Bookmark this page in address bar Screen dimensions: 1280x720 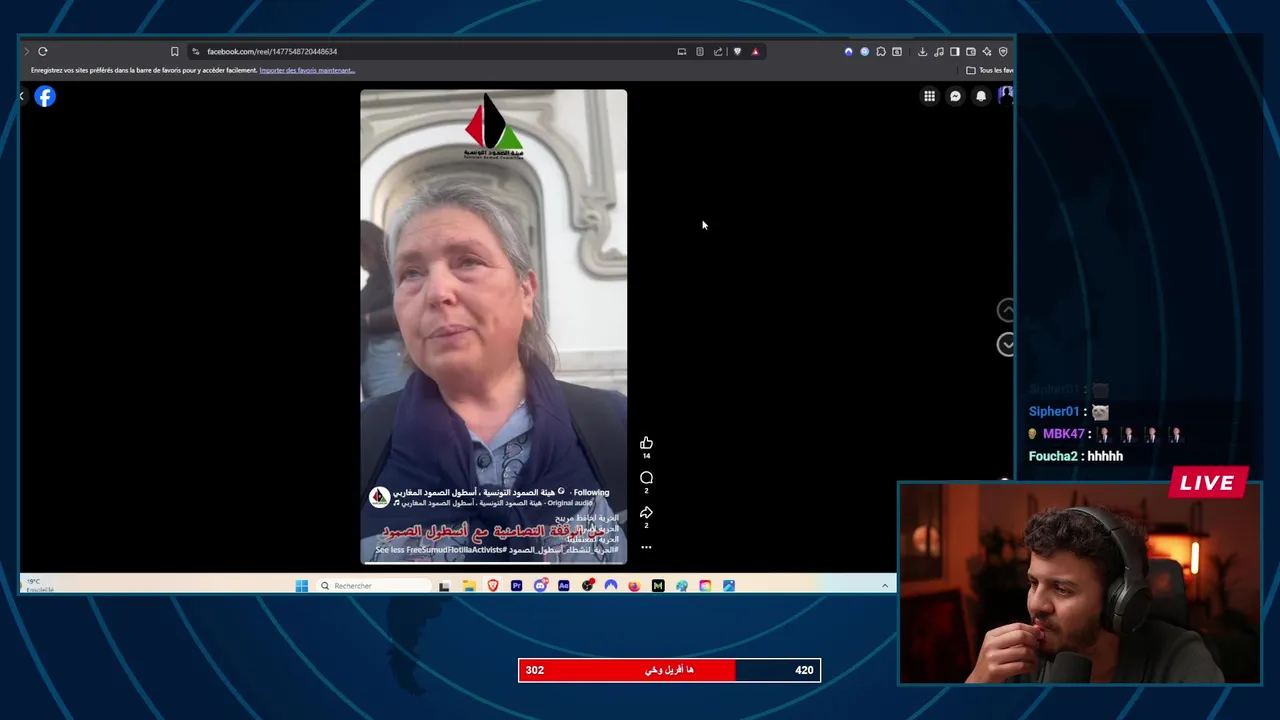[x=174, y=51]
